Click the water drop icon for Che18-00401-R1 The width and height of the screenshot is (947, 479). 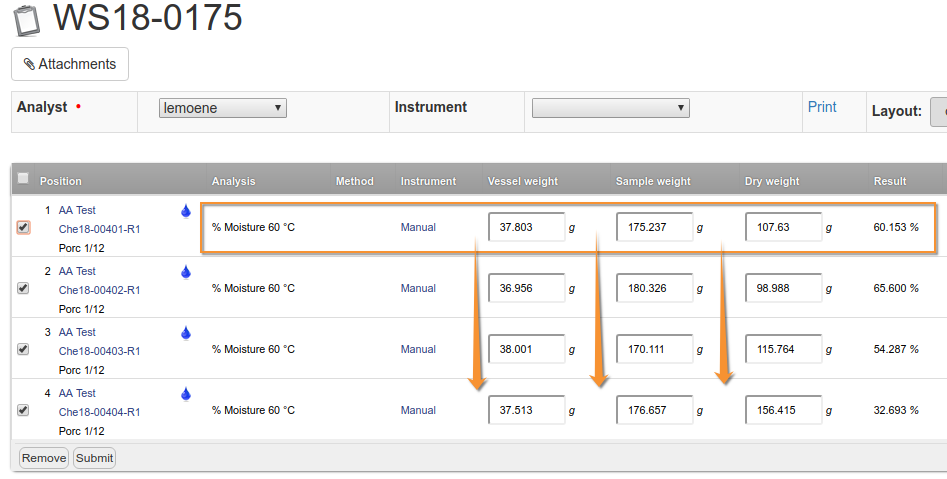pos(185,211)
